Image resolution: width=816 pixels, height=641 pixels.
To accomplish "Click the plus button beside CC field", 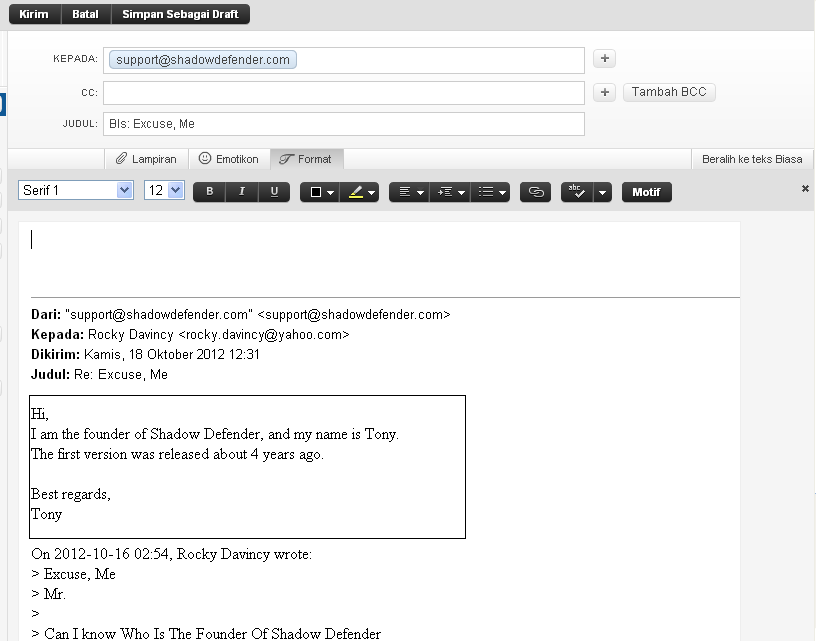I will point(604,92).
